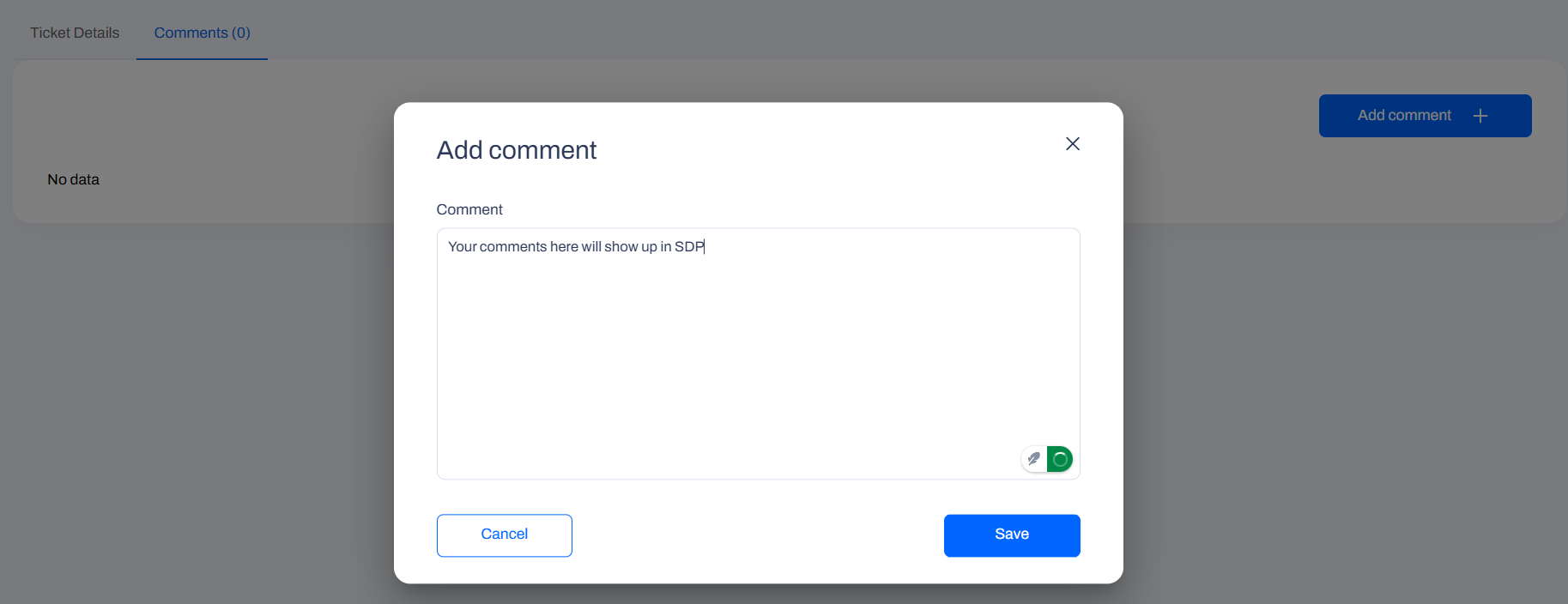Click the "(0)" count in Comments tab
Image resolution: width=1568 pixels, height=604 pixels.
click(x=241, y=33)
